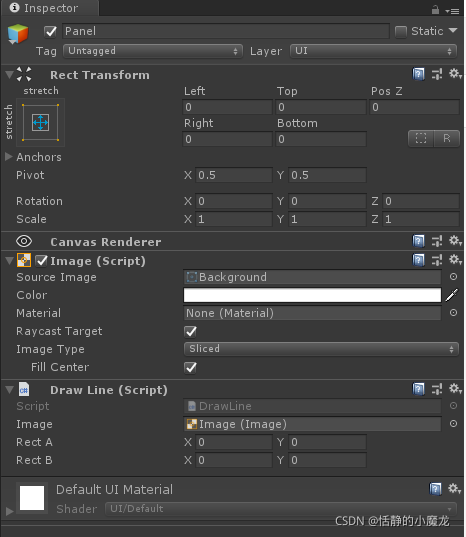
Task: Open the Image Type Sliced dropdown
Action: (x=321, y=349)
